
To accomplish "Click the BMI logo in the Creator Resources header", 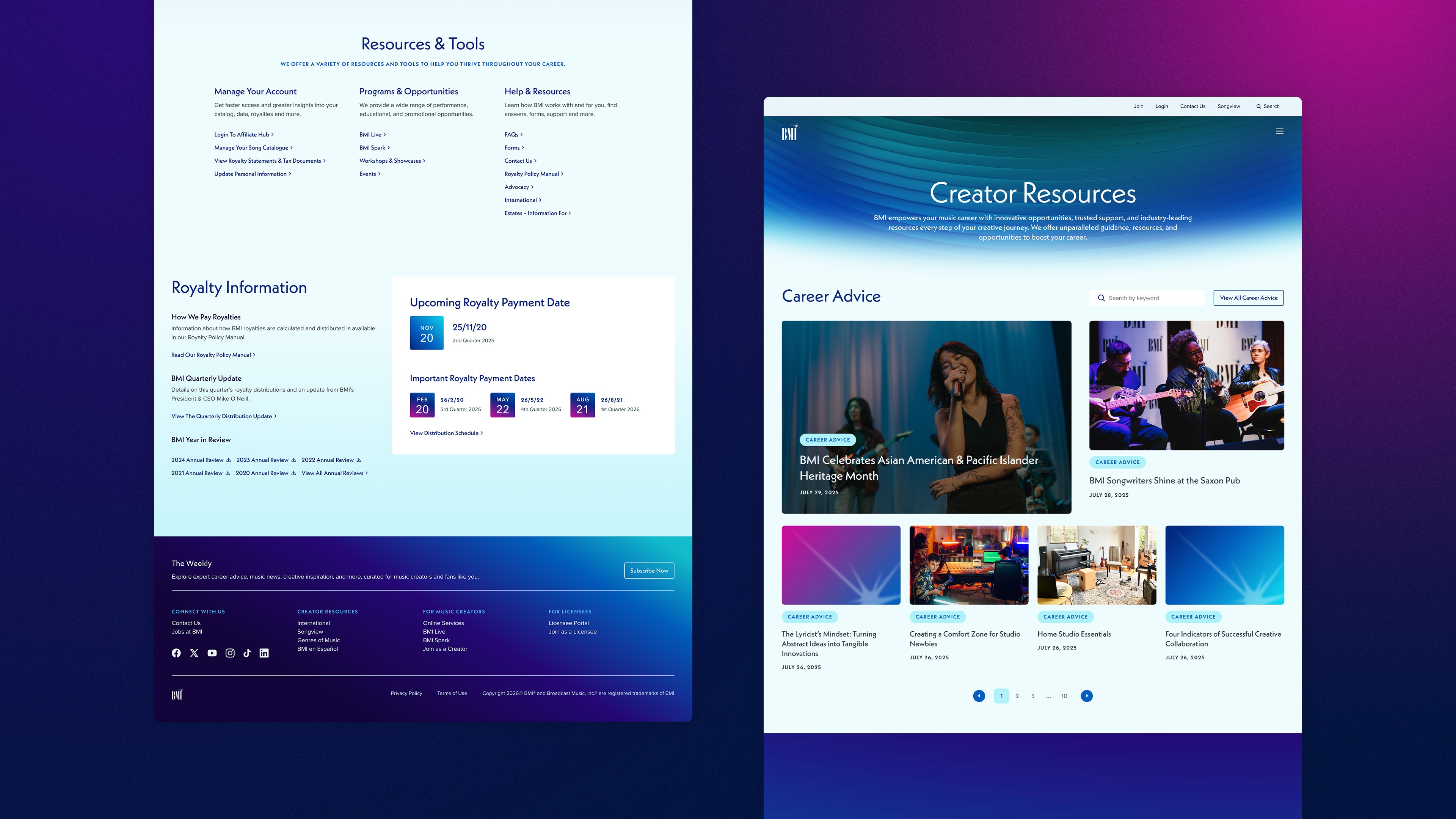I will pos(789,132).
